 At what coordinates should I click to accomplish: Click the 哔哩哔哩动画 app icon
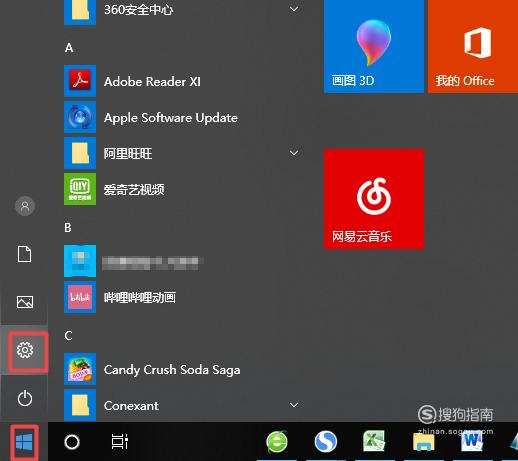click(80, 297)
